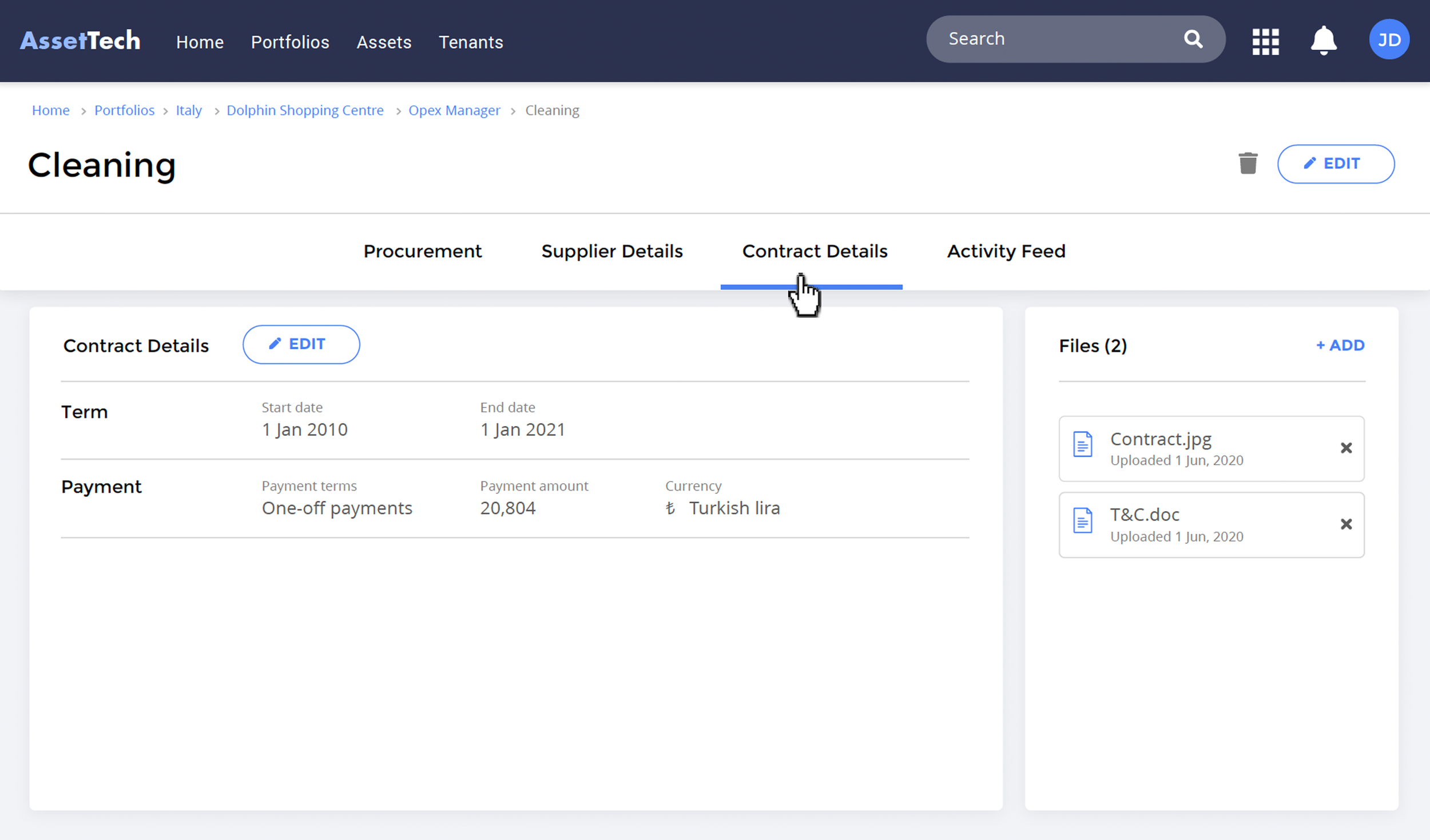Switch to the Procurement tab
The height and width of the screenshot is (840, 1430).
pos(422,251)
